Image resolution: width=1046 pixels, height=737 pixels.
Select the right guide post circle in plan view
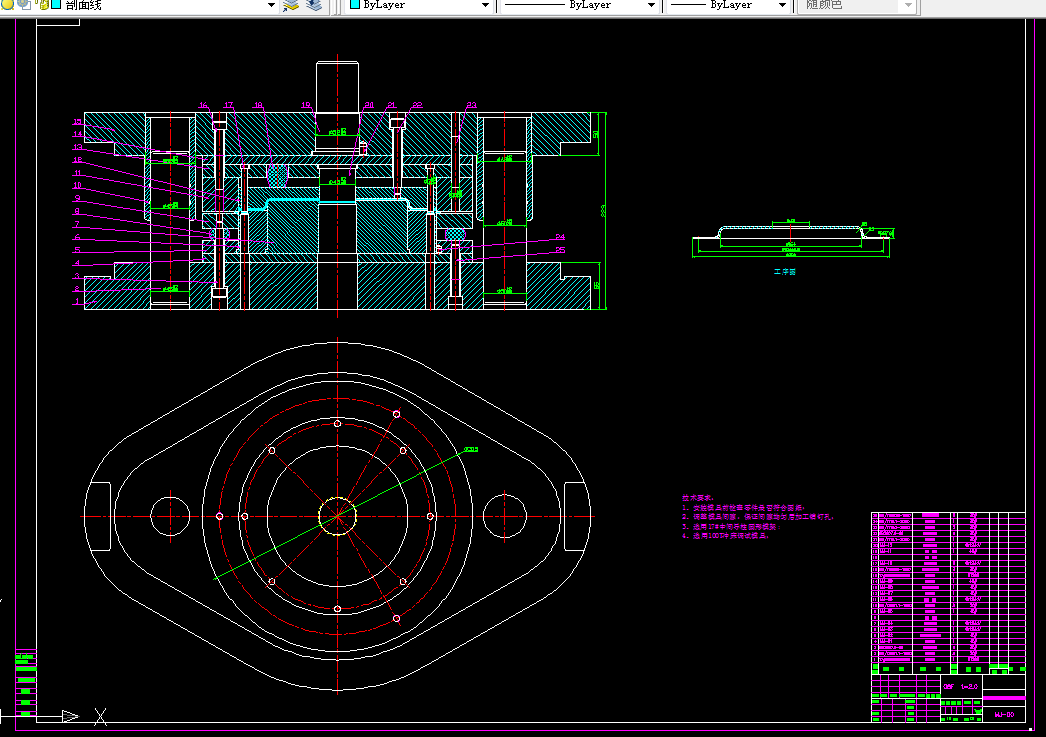505,516
